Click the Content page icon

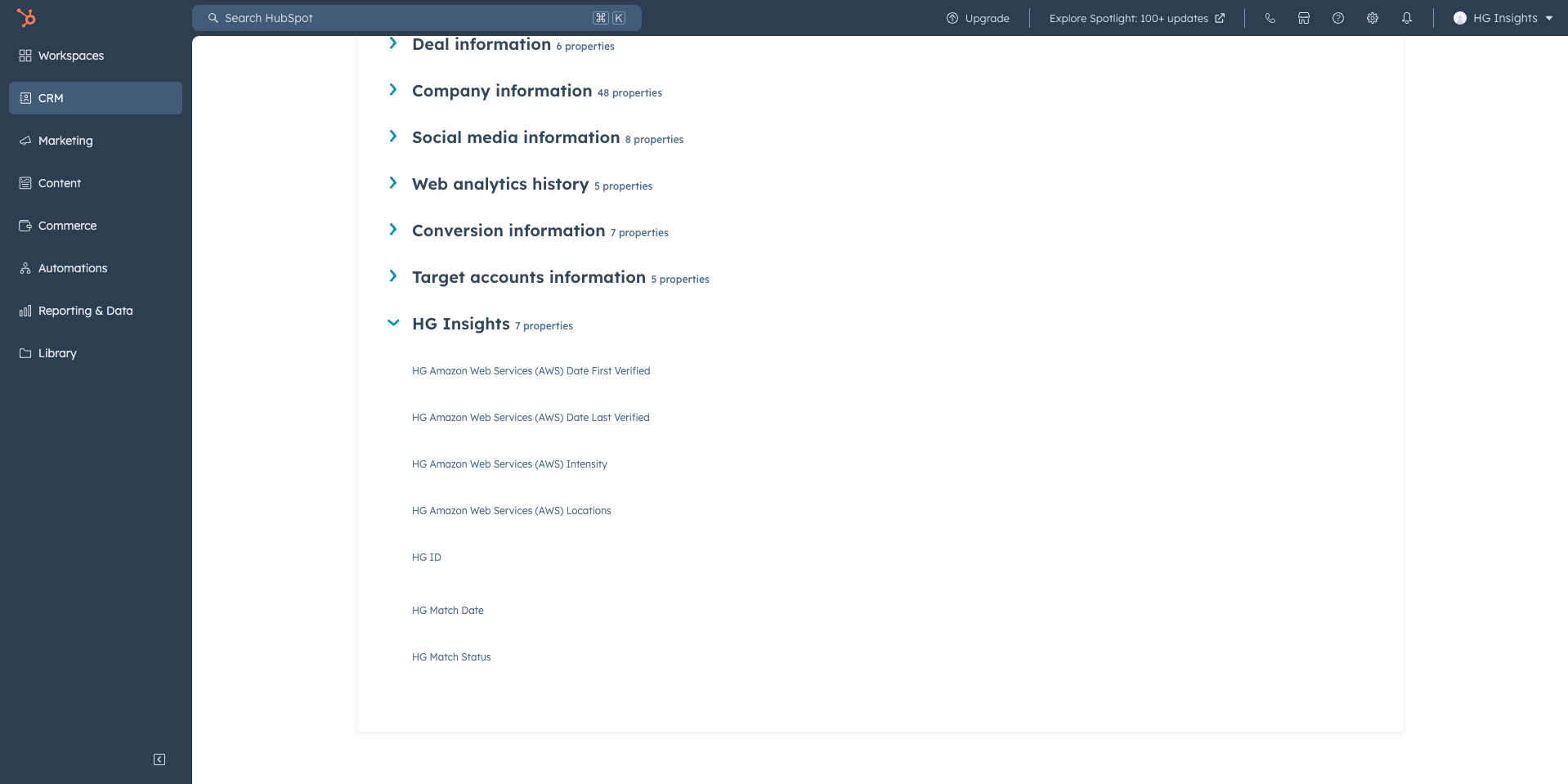coord(25,183)
